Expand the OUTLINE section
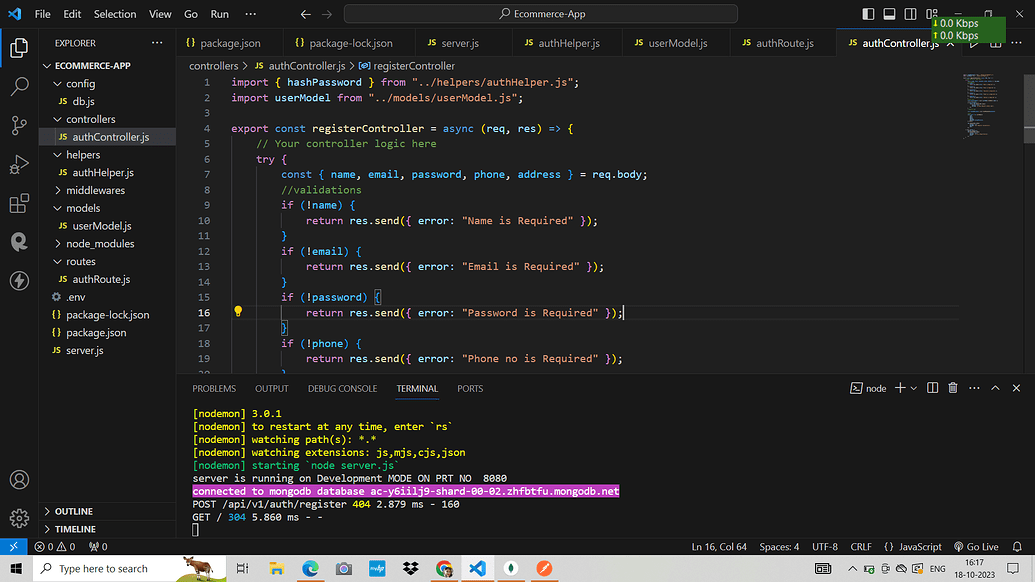Screen dimensions: 1035x582 click(73, 511)
